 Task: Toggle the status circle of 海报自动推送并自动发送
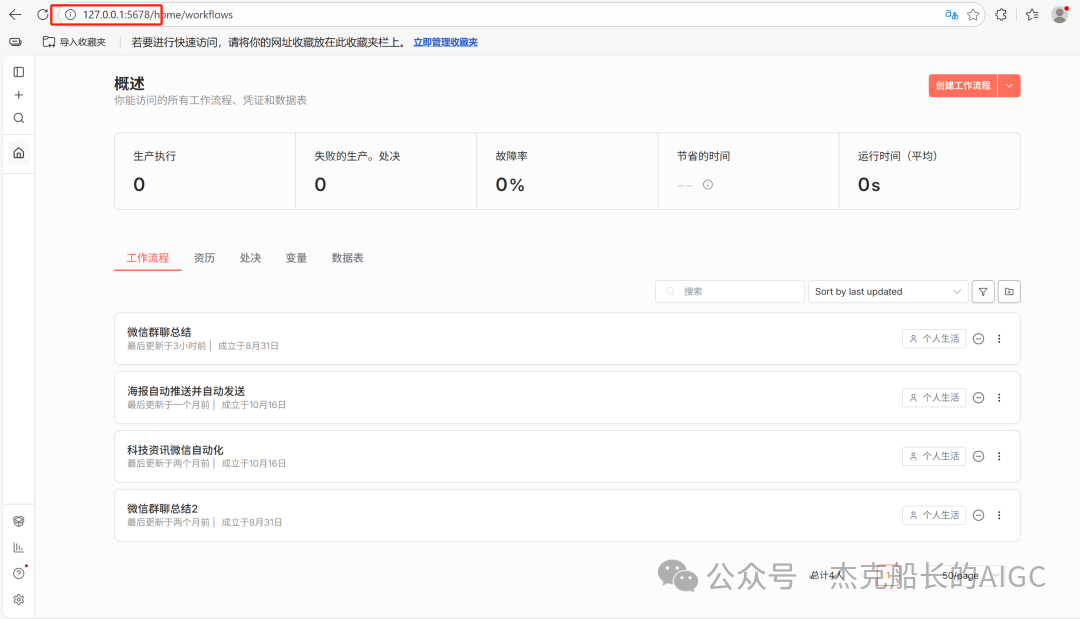coord(978,398)
